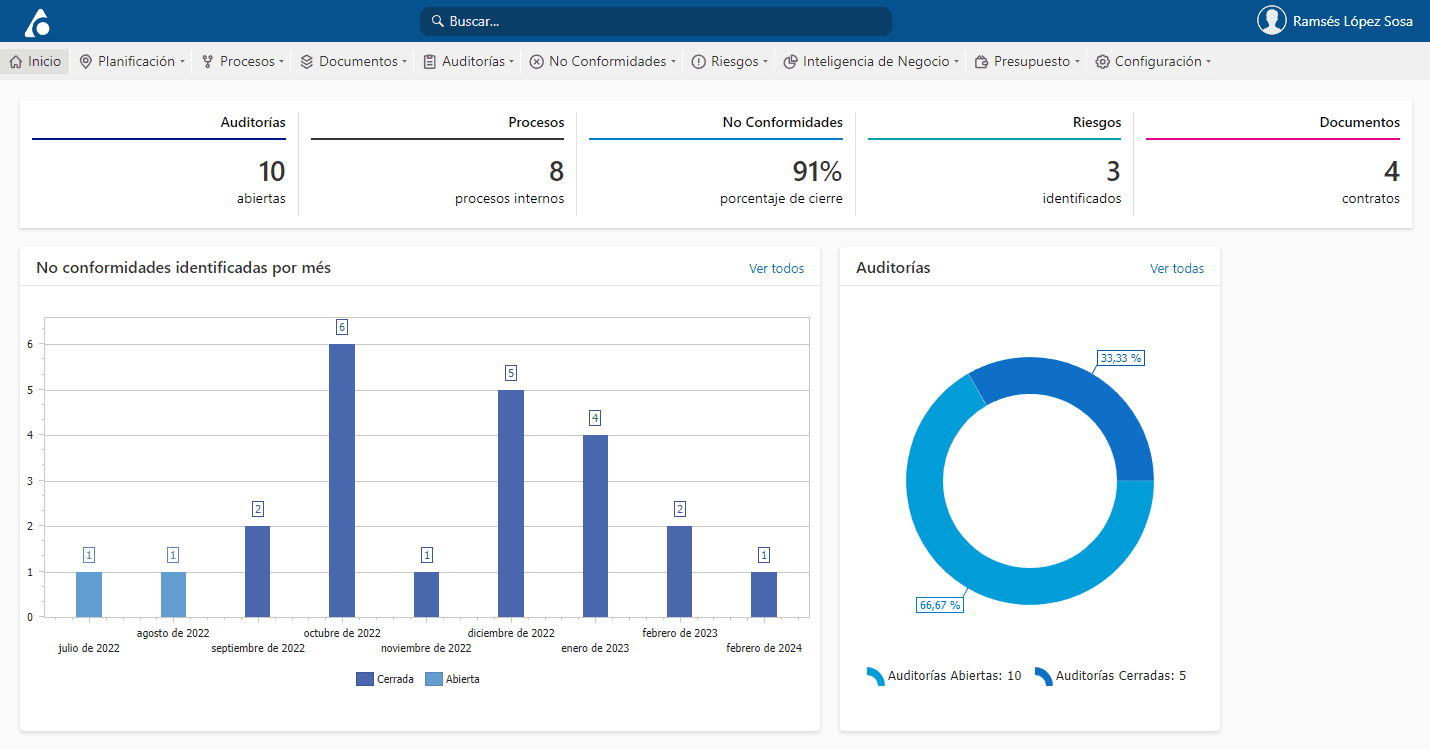Open the Auditorías summary card
Image resolution: width=1430 pixels, height=749 pixels.
point(159,163)
